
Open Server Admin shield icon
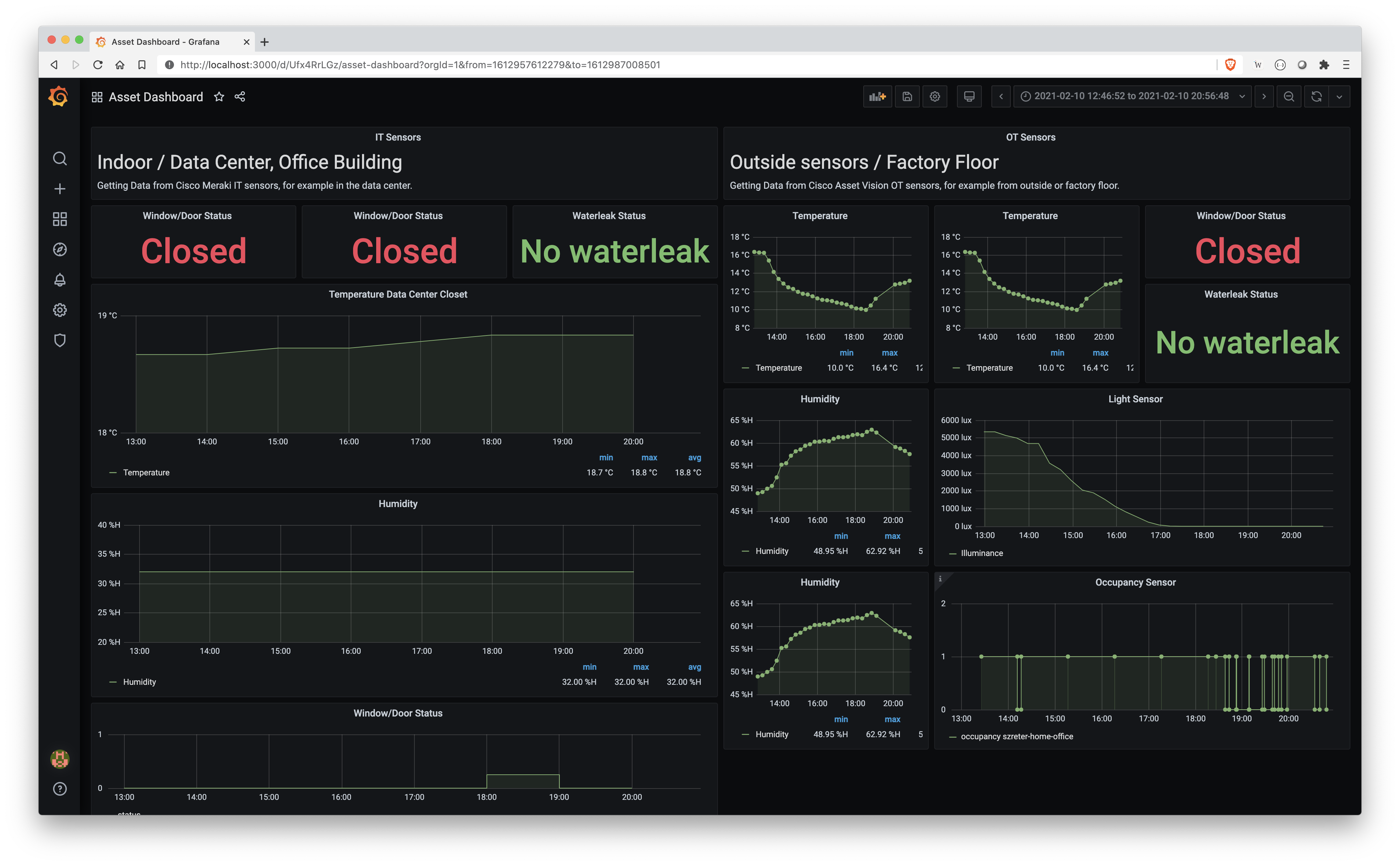click(x=60, y=341)
